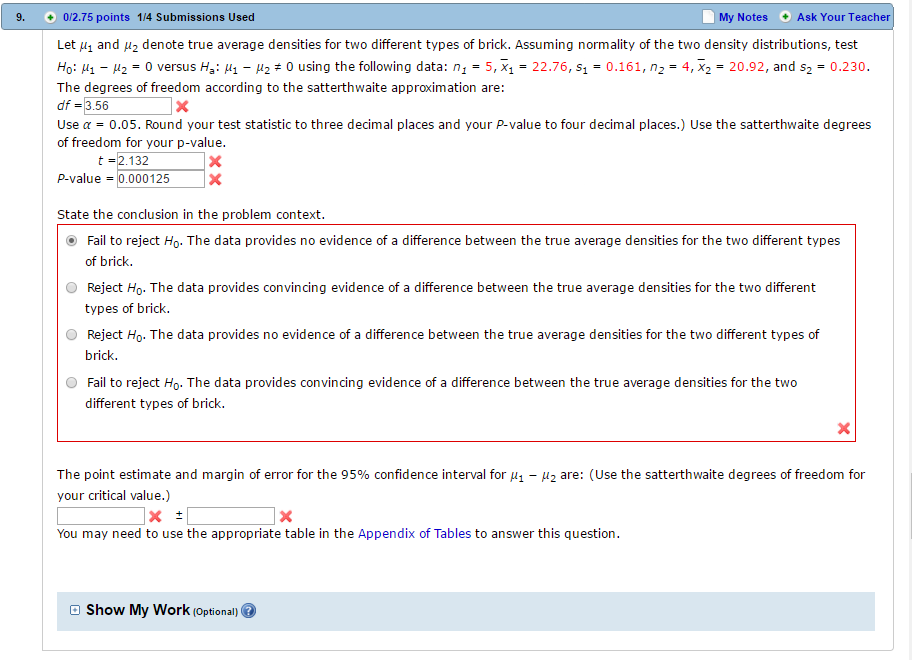Screen dimensions: 912x660
Task: Choose the 'Fail to reject H0, convincing evidence' option
Action: point(71,382)
